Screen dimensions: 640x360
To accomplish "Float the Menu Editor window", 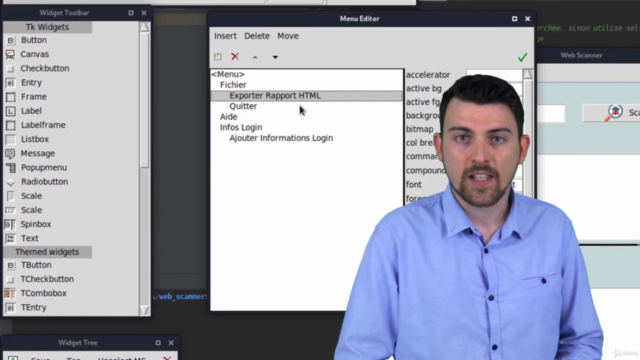I will pos(515,19).
